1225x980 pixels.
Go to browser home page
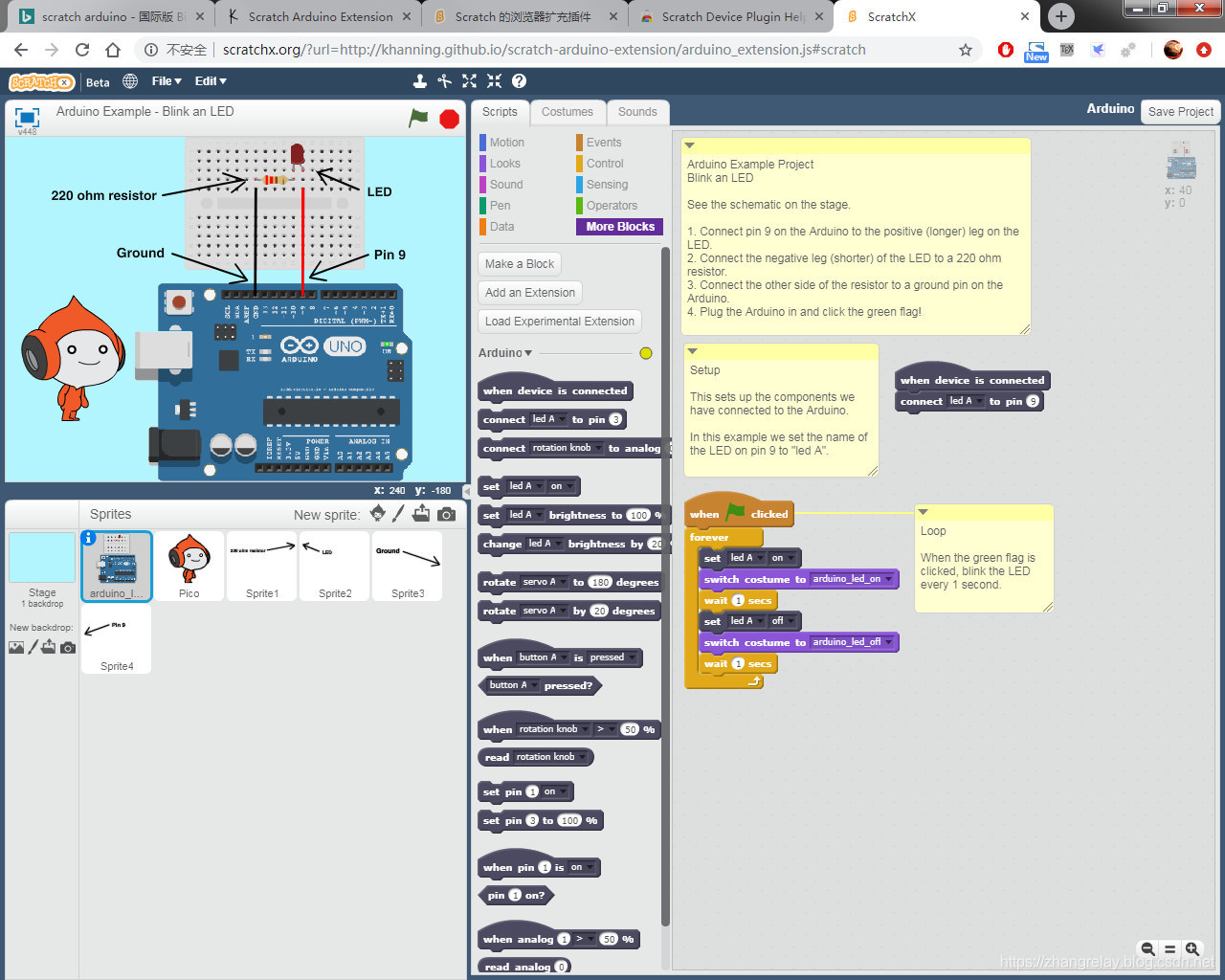[113, 50]
